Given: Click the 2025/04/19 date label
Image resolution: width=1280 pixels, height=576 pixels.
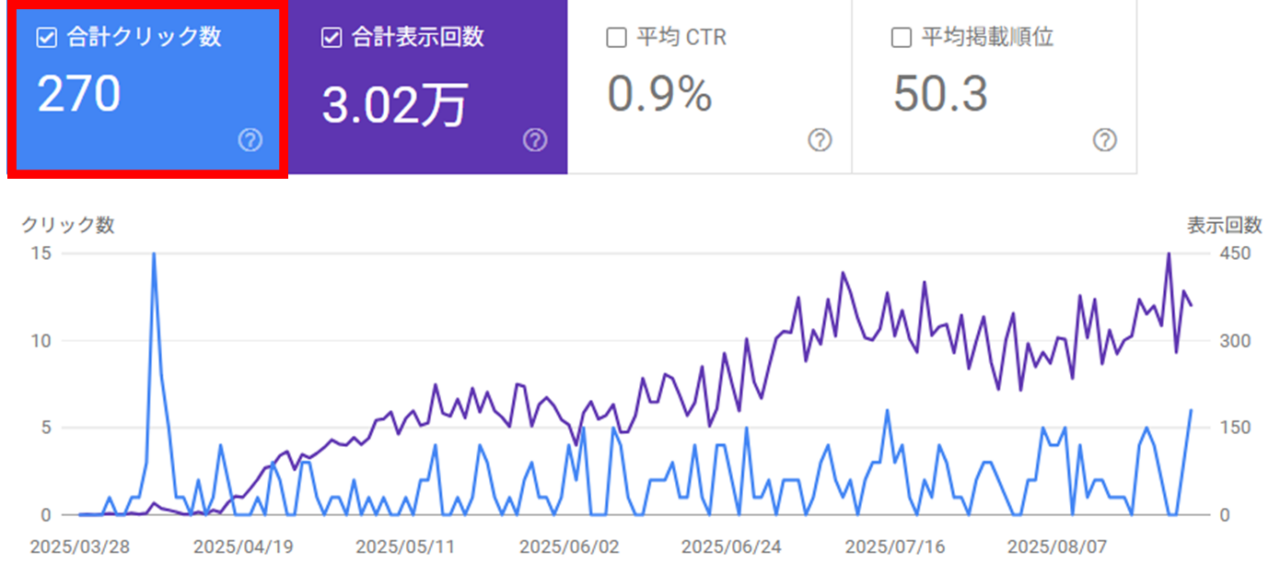Looking at the screenshot, I should coord(242,547).
